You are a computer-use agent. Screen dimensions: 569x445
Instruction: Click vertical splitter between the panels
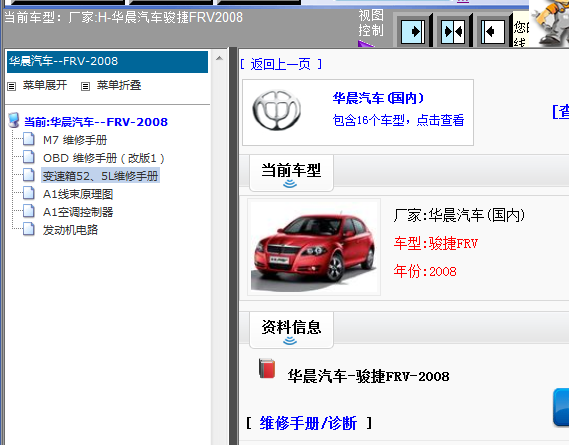pyautogui.click(x=233, y=246)
